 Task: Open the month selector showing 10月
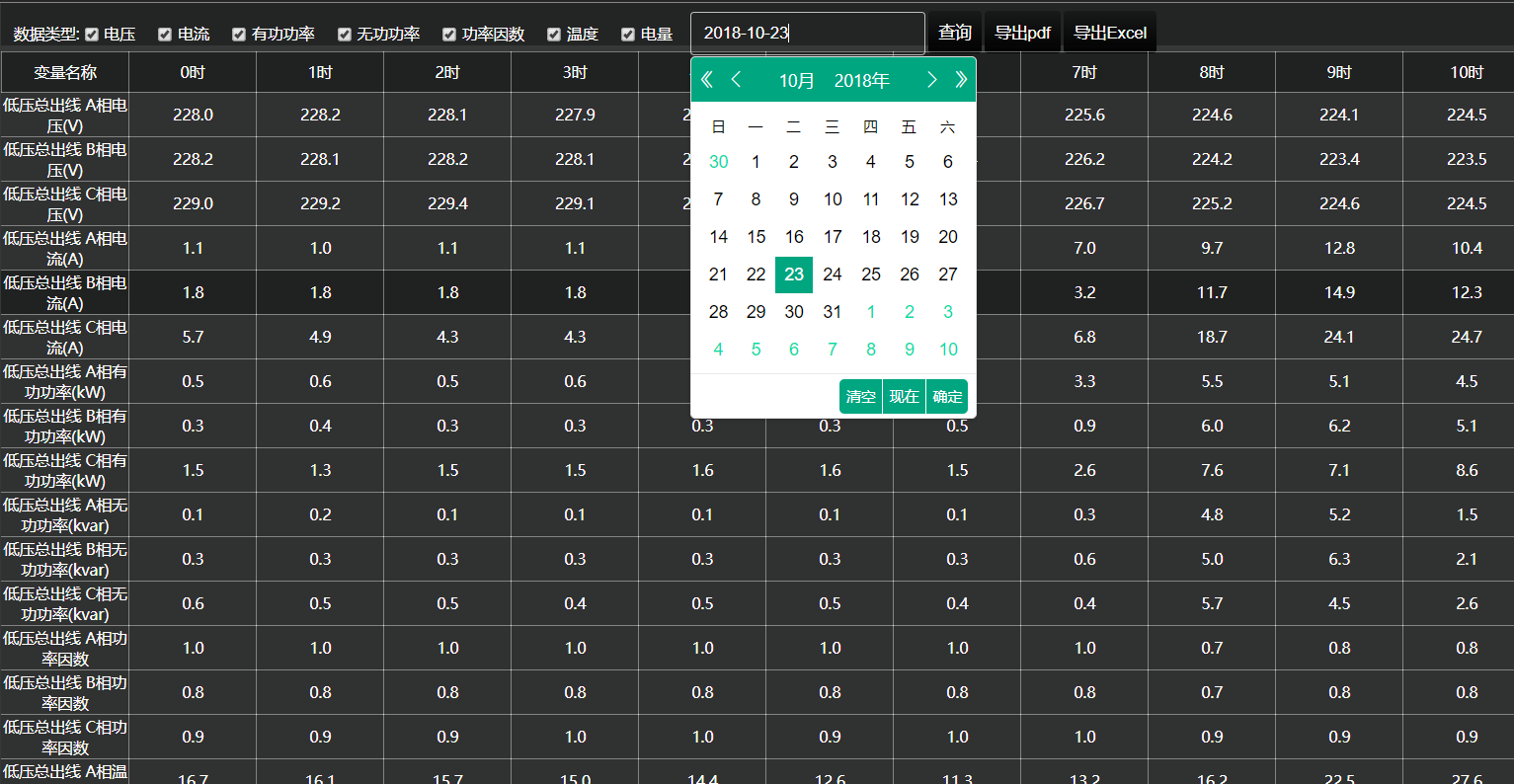coord(797,80)
